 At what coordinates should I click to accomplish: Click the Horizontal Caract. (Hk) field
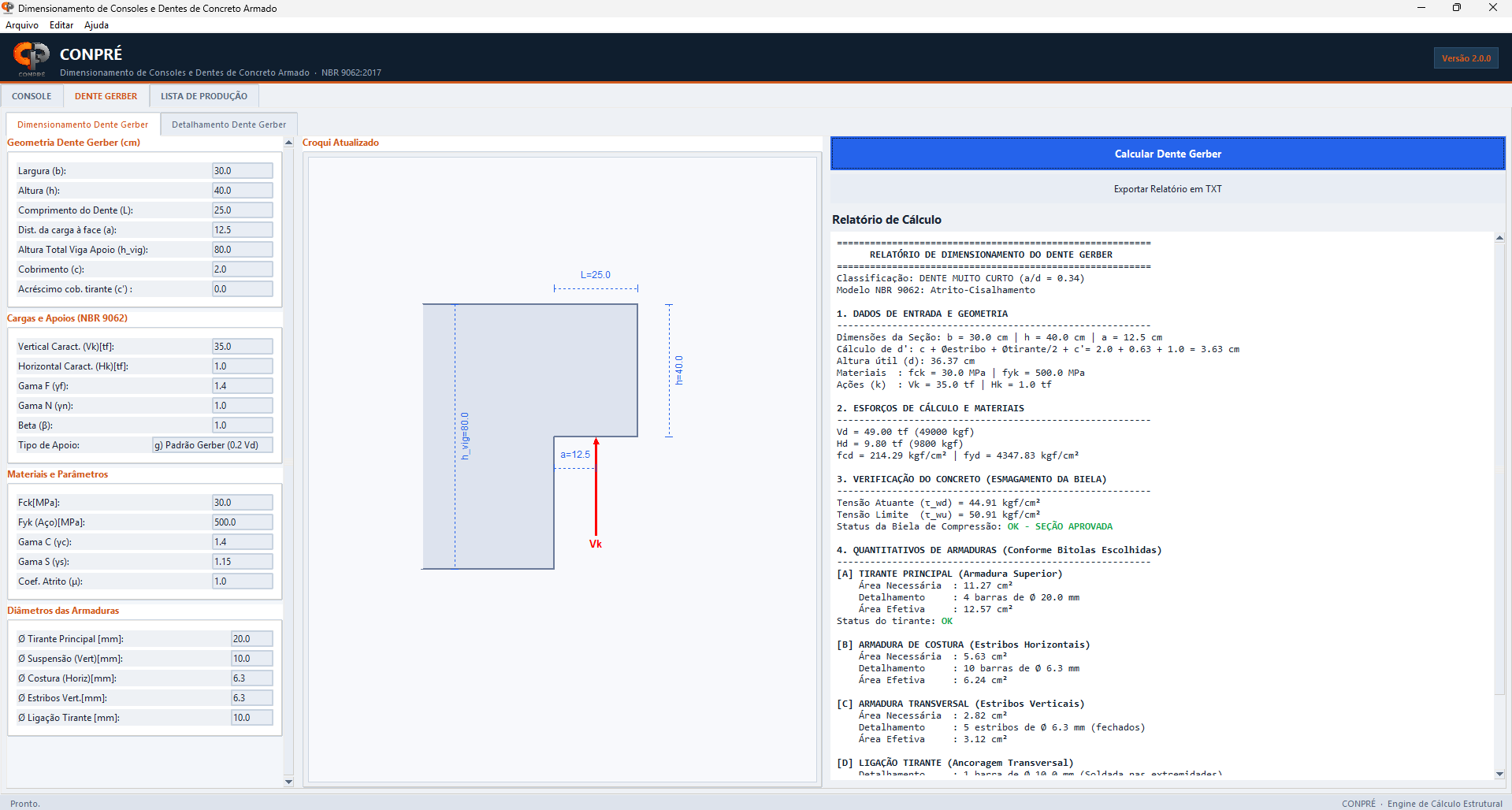242,366
